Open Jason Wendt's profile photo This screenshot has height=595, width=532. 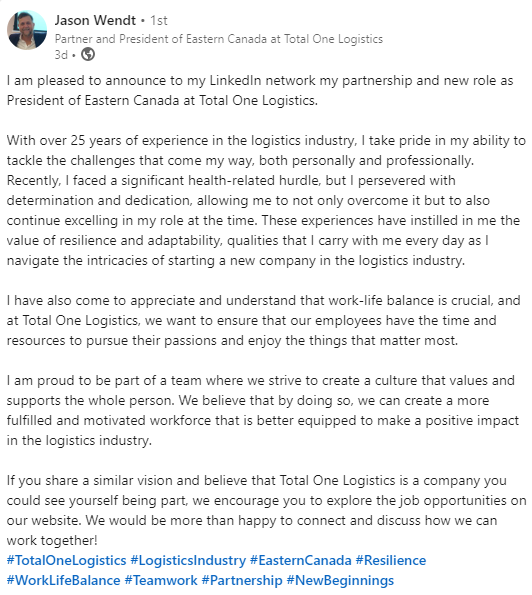tap(27, 30)
